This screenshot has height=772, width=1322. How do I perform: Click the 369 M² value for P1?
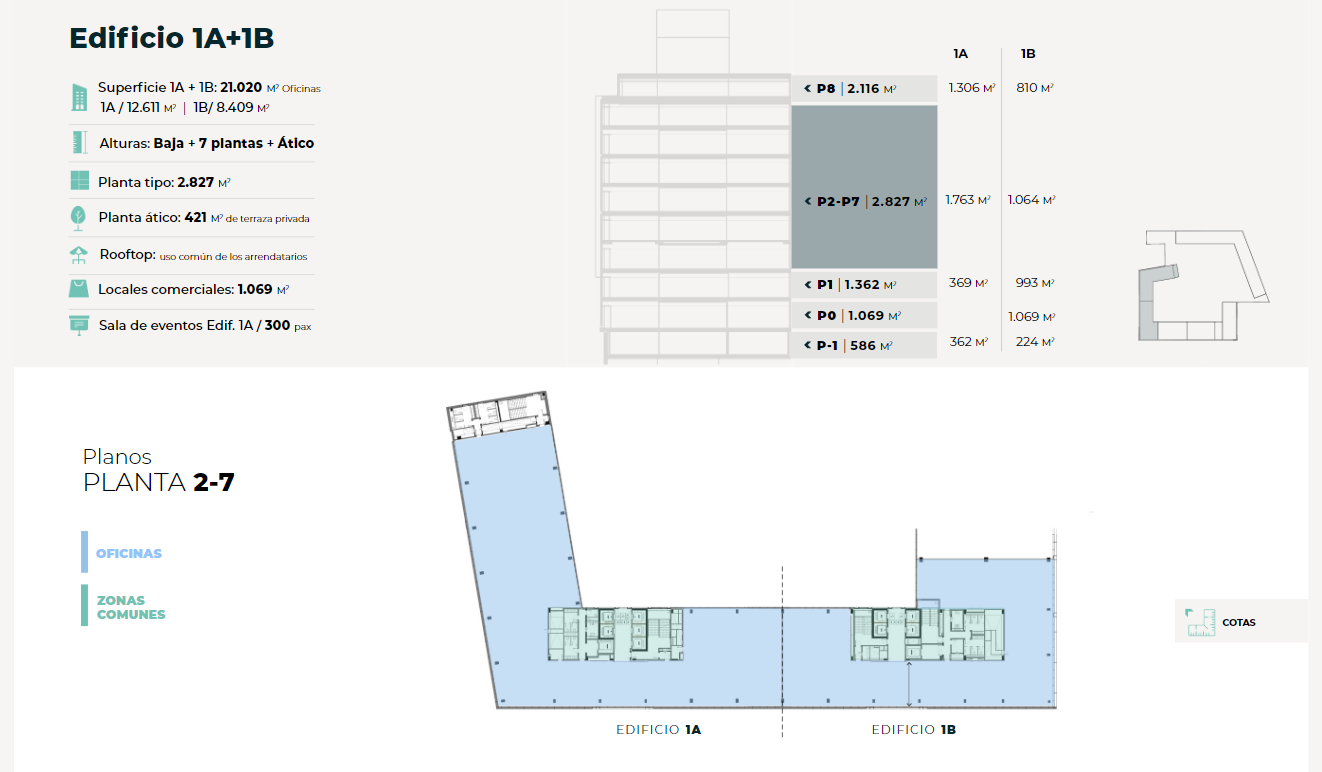click(x=968, y=283)
